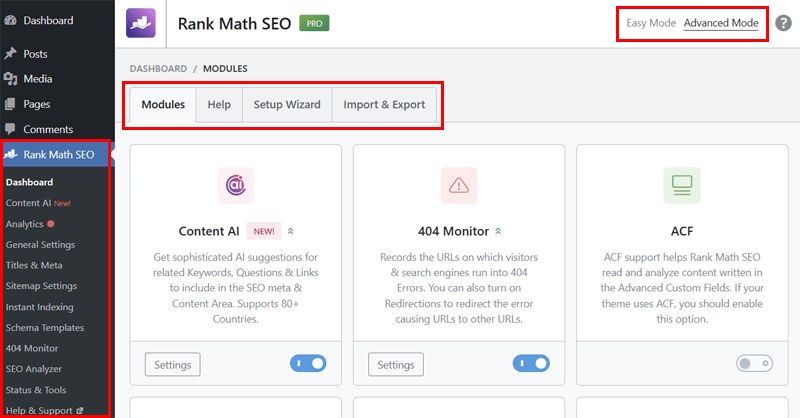Click the 404 Monitor PRO double-chevron icon

[x=498, y=231]
